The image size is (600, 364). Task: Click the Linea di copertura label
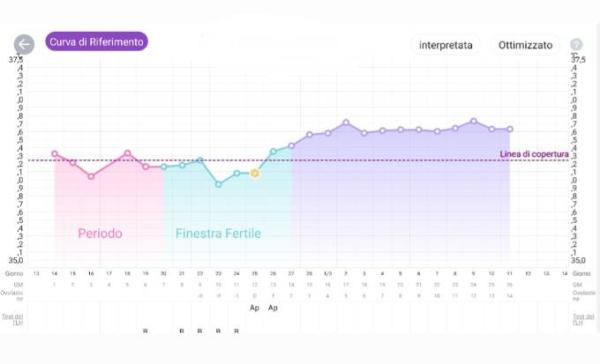click(x=534, y=154)
